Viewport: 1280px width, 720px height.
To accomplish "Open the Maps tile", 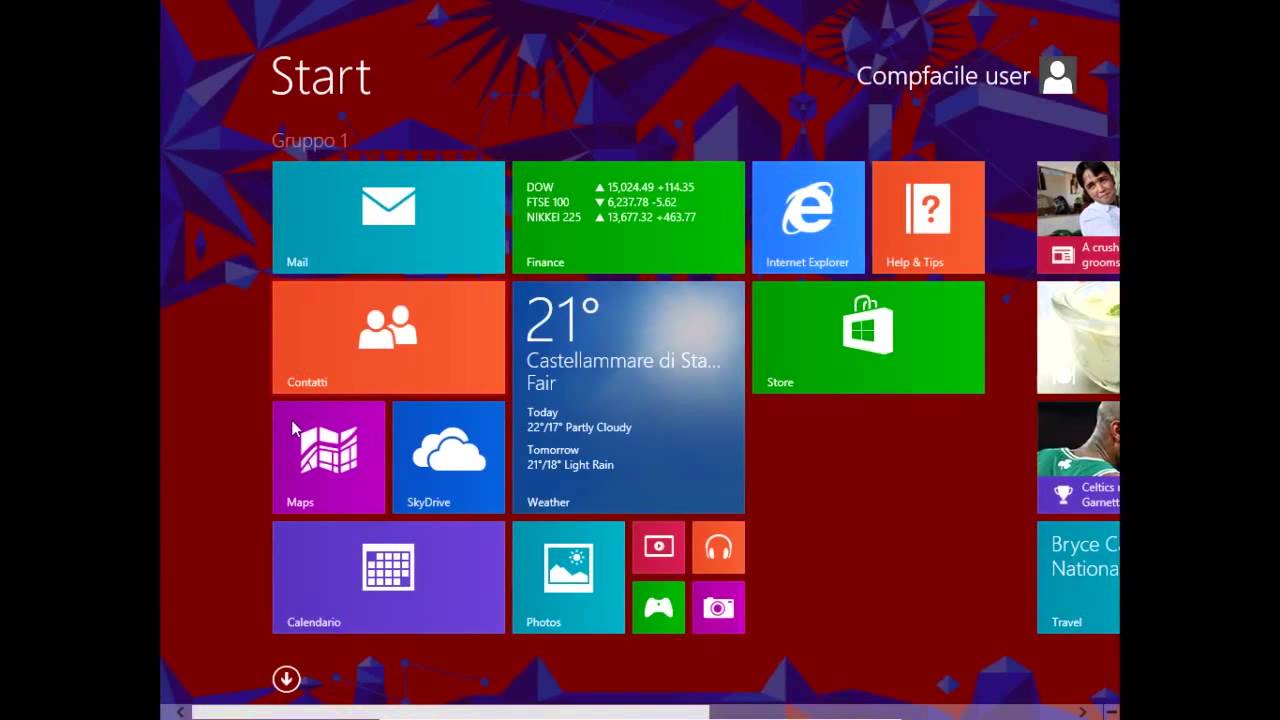I will (328, 457).
